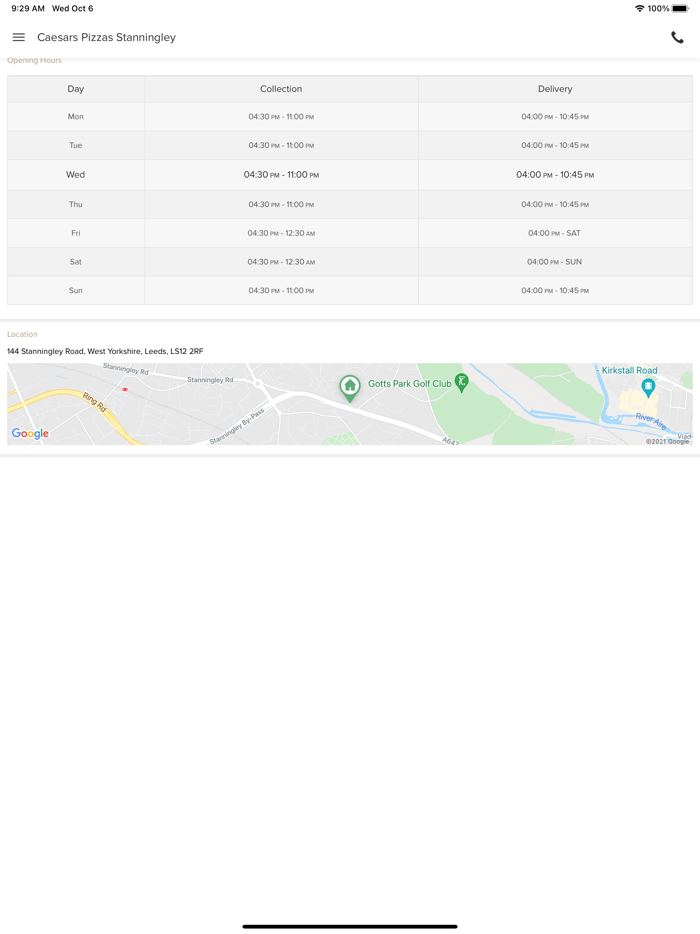Click the Delivery column header
Screen dimensions: 700x934
pos(555,89)
